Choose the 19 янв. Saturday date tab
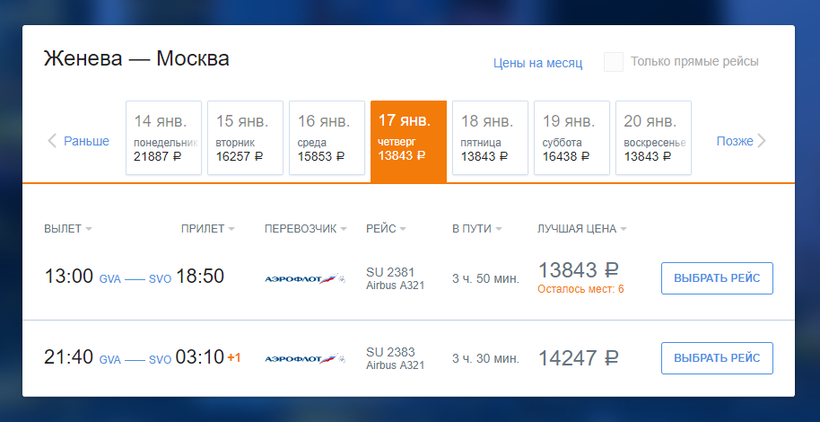 (572, 138)
